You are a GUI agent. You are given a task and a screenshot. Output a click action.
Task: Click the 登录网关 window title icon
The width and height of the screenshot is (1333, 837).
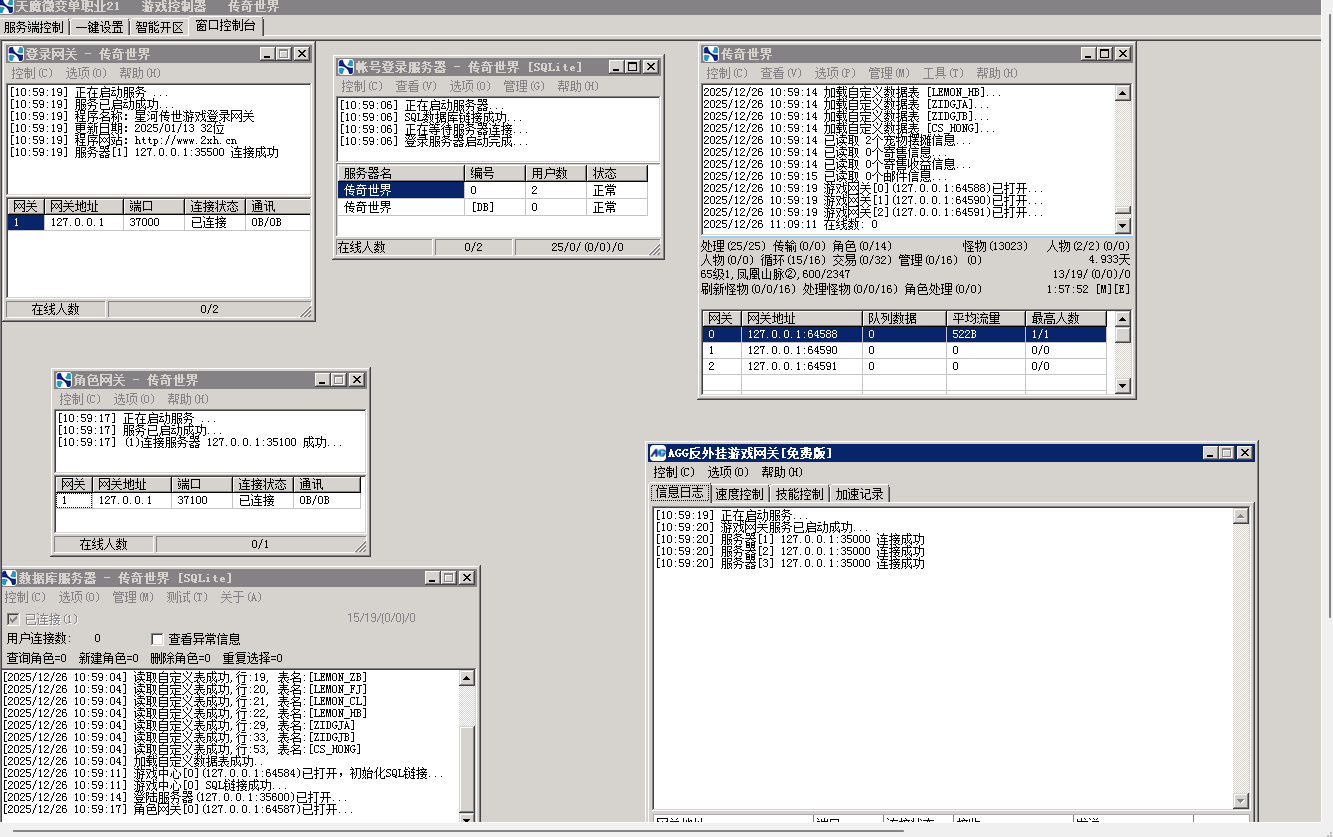click(15, 54)
